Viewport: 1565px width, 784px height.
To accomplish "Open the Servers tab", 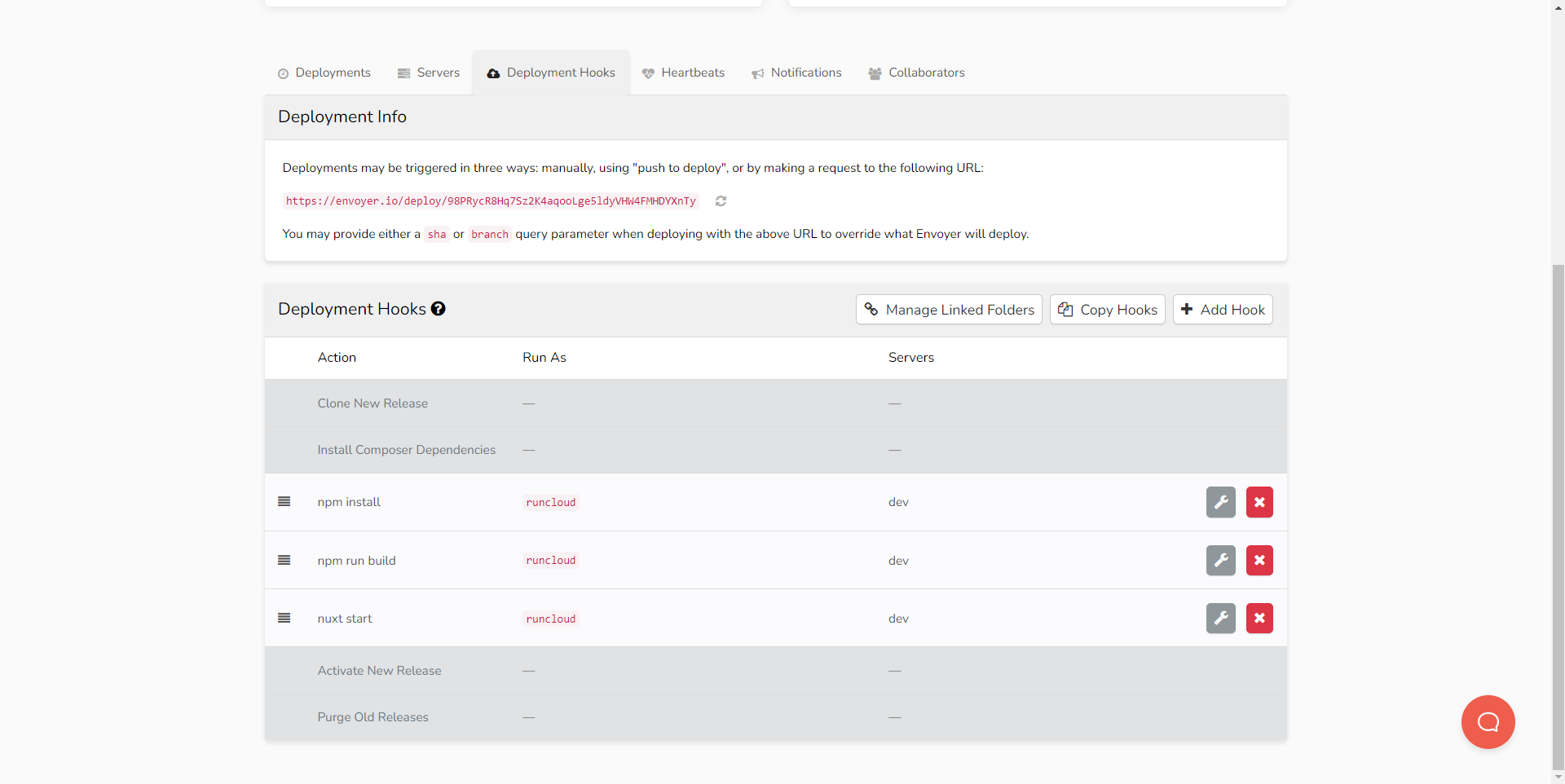I will point(429,73).
